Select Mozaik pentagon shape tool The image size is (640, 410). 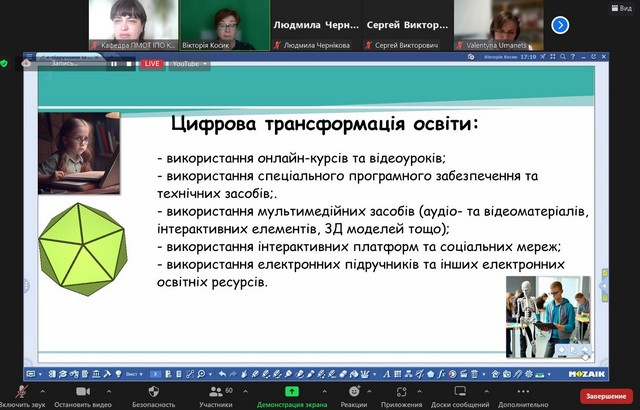[430, 374]
